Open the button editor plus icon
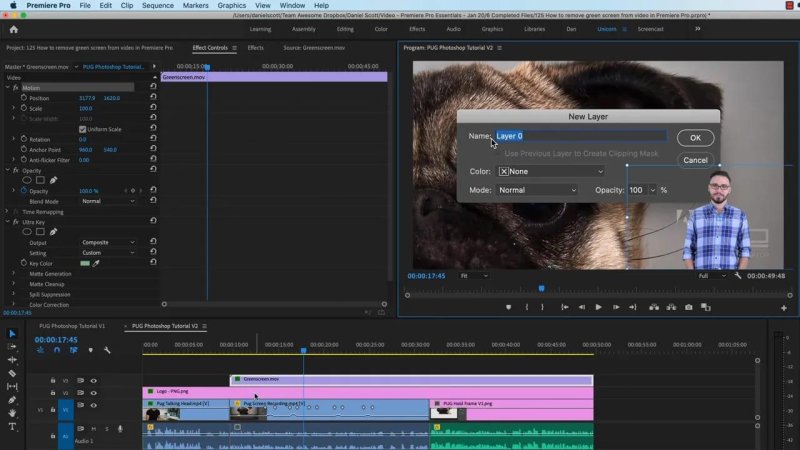Screen dimensions: 800x450 pos(784,308)
